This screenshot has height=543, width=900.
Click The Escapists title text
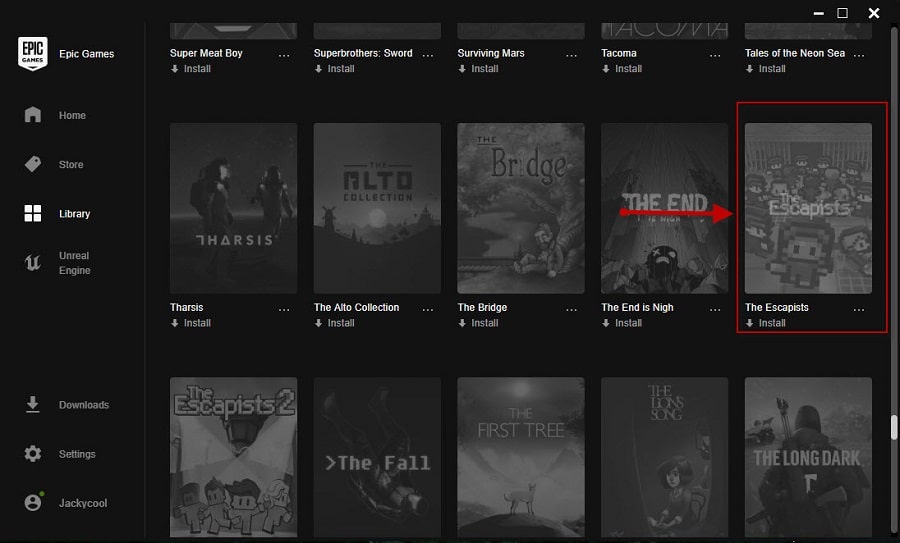777,308
